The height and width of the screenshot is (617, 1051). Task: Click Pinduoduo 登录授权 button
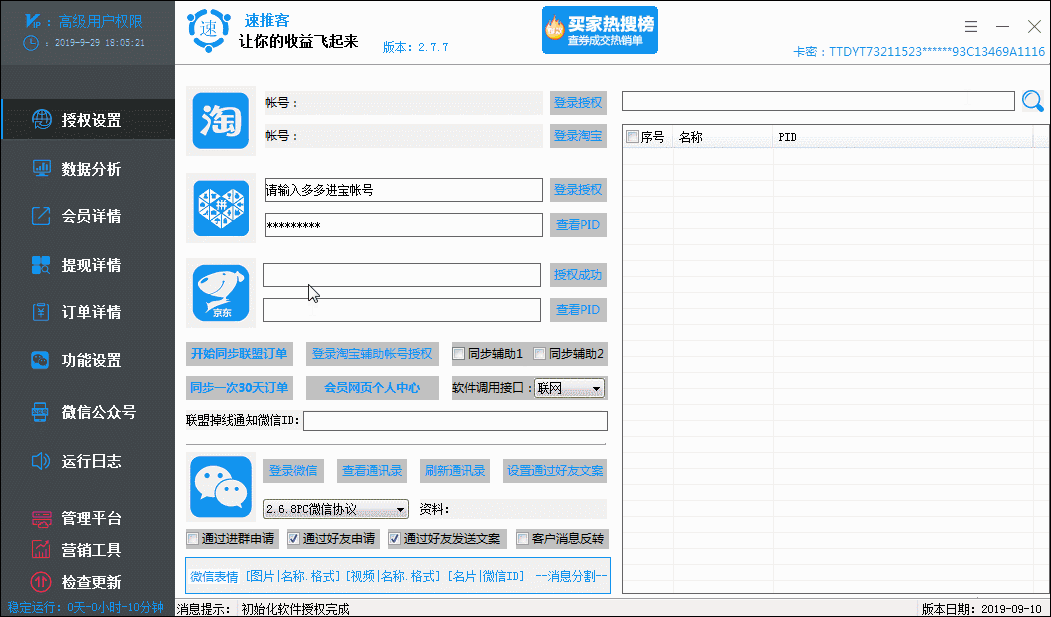[x=578, y=190]
